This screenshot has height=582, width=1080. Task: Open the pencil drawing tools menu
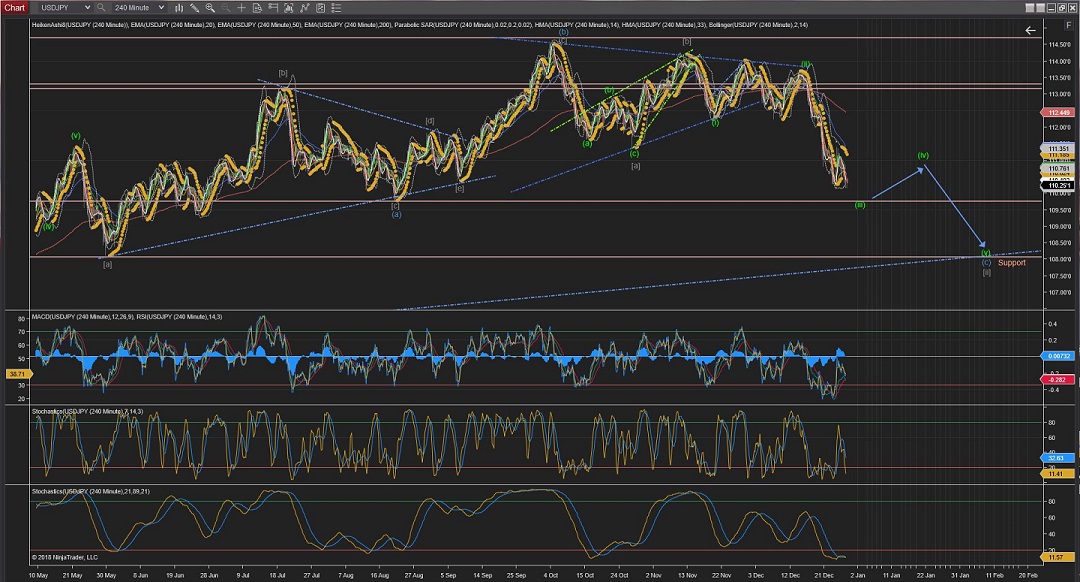point(195,8)
